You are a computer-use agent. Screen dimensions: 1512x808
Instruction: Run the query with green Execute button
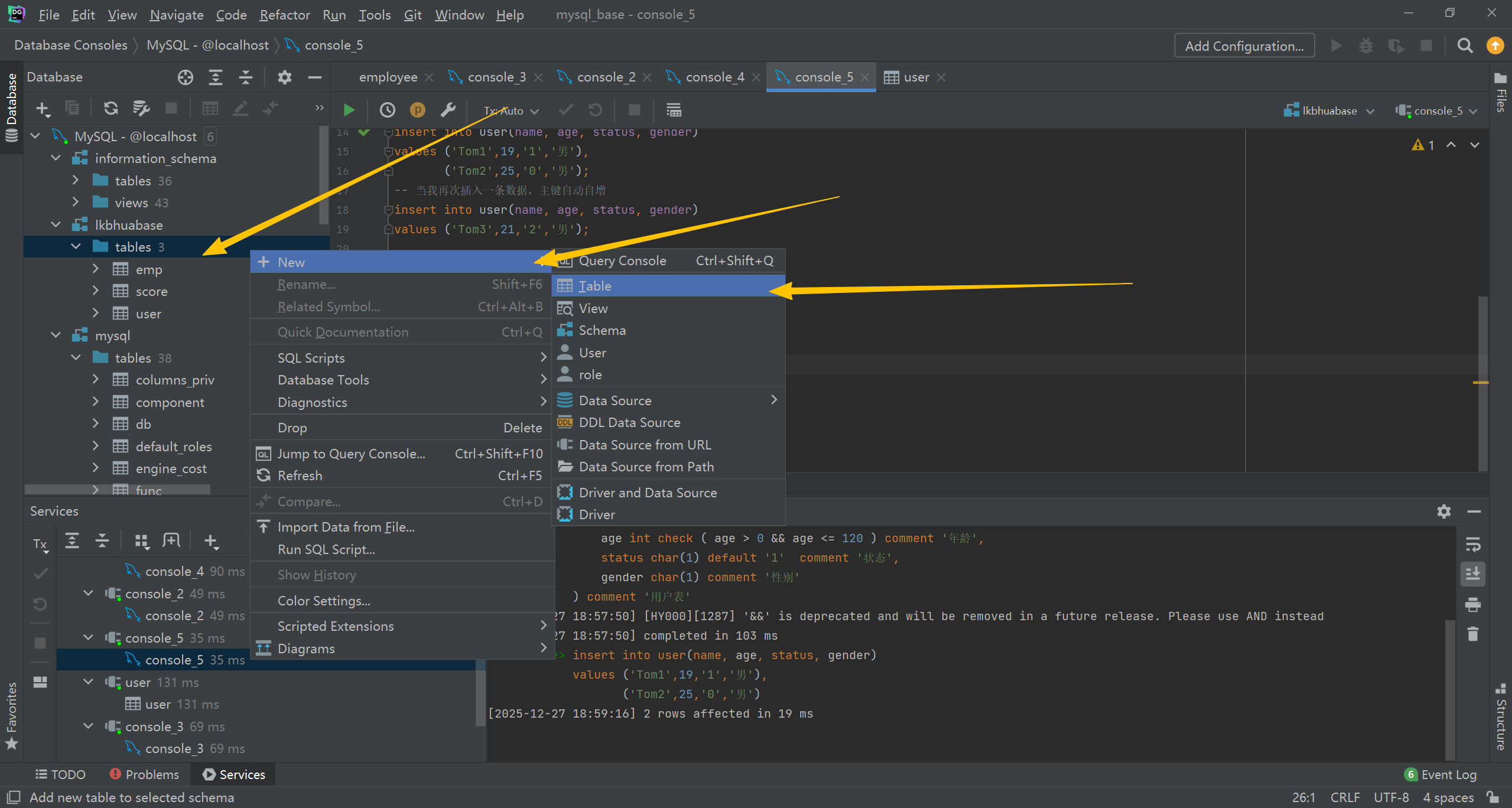(x=349, y=110)
